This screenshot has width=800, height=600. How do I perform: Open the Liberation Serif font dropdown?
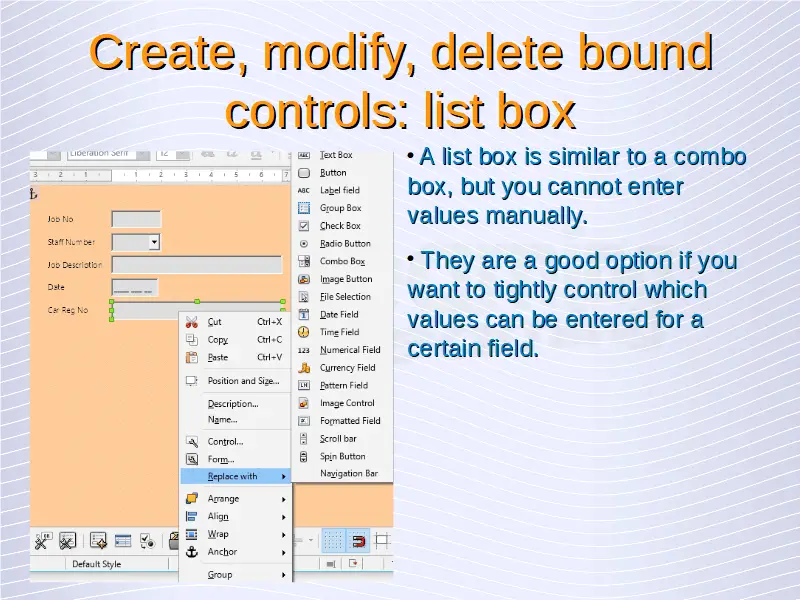pos(143,155)
